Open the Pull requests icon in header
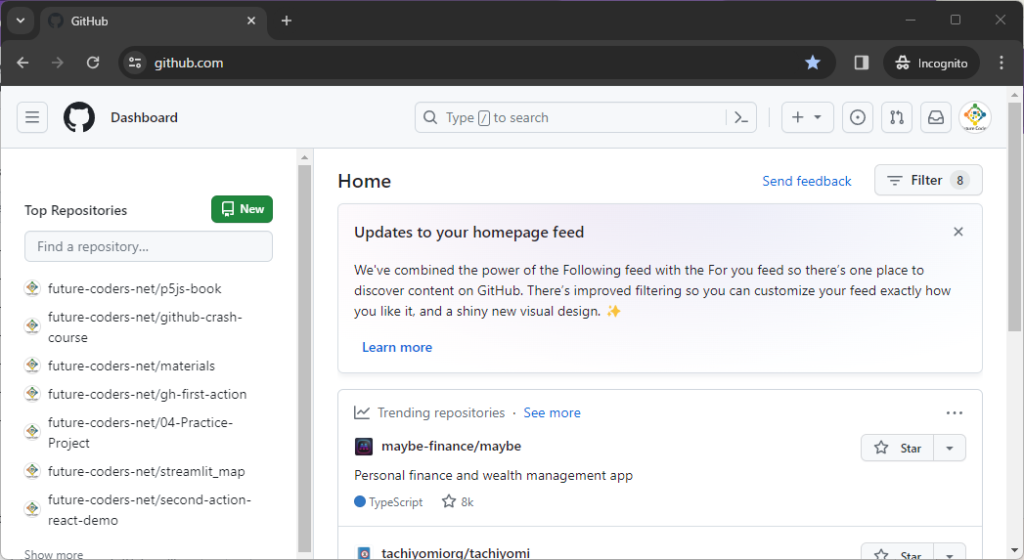Viewport: 1024px width, 560px height. pyautogui.click(x=897, y=117)
